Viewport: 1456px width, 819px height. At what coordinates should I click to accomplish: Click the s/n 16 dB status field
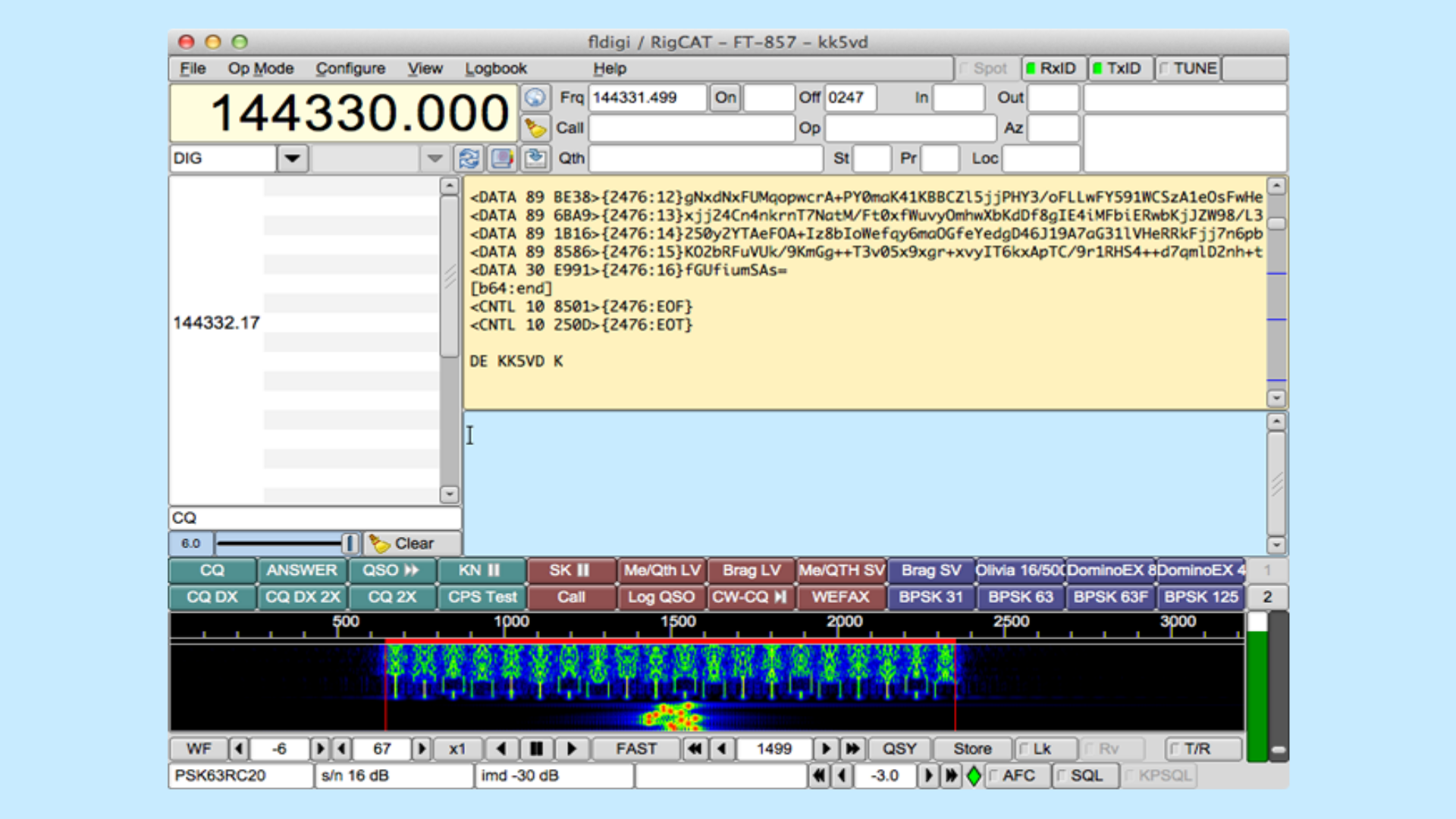pyautogui.click(x=394, y=776)
